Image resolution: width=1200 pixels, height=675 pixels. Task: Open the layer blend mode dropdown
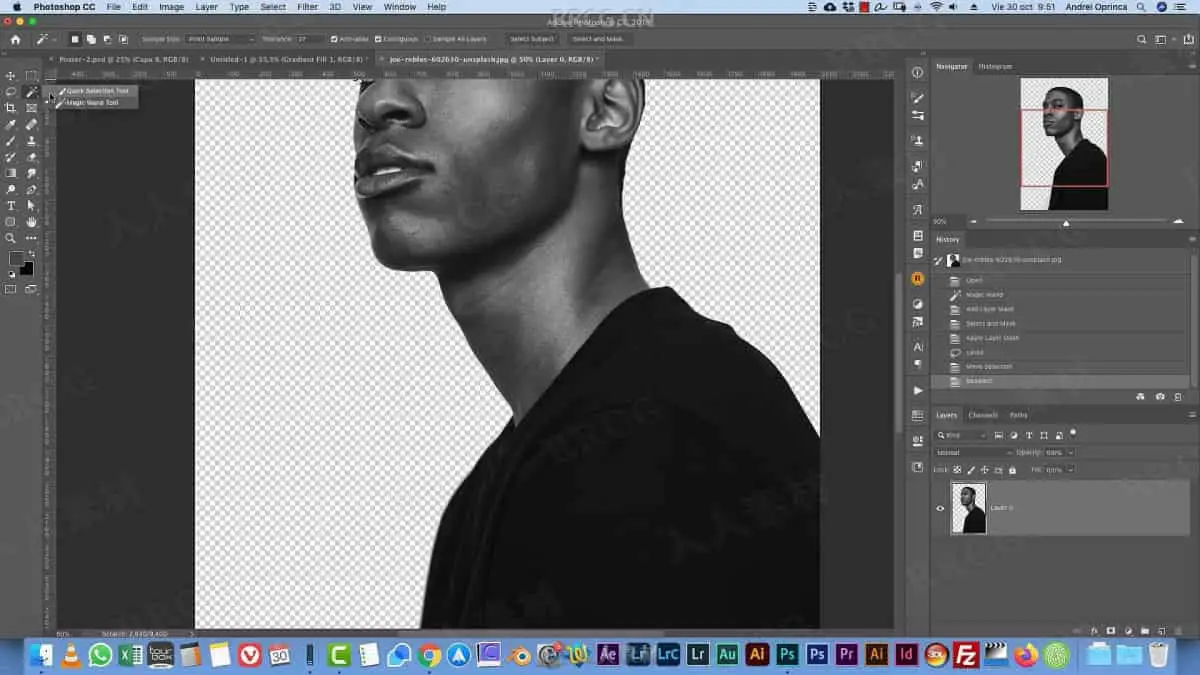click(976, 452)
